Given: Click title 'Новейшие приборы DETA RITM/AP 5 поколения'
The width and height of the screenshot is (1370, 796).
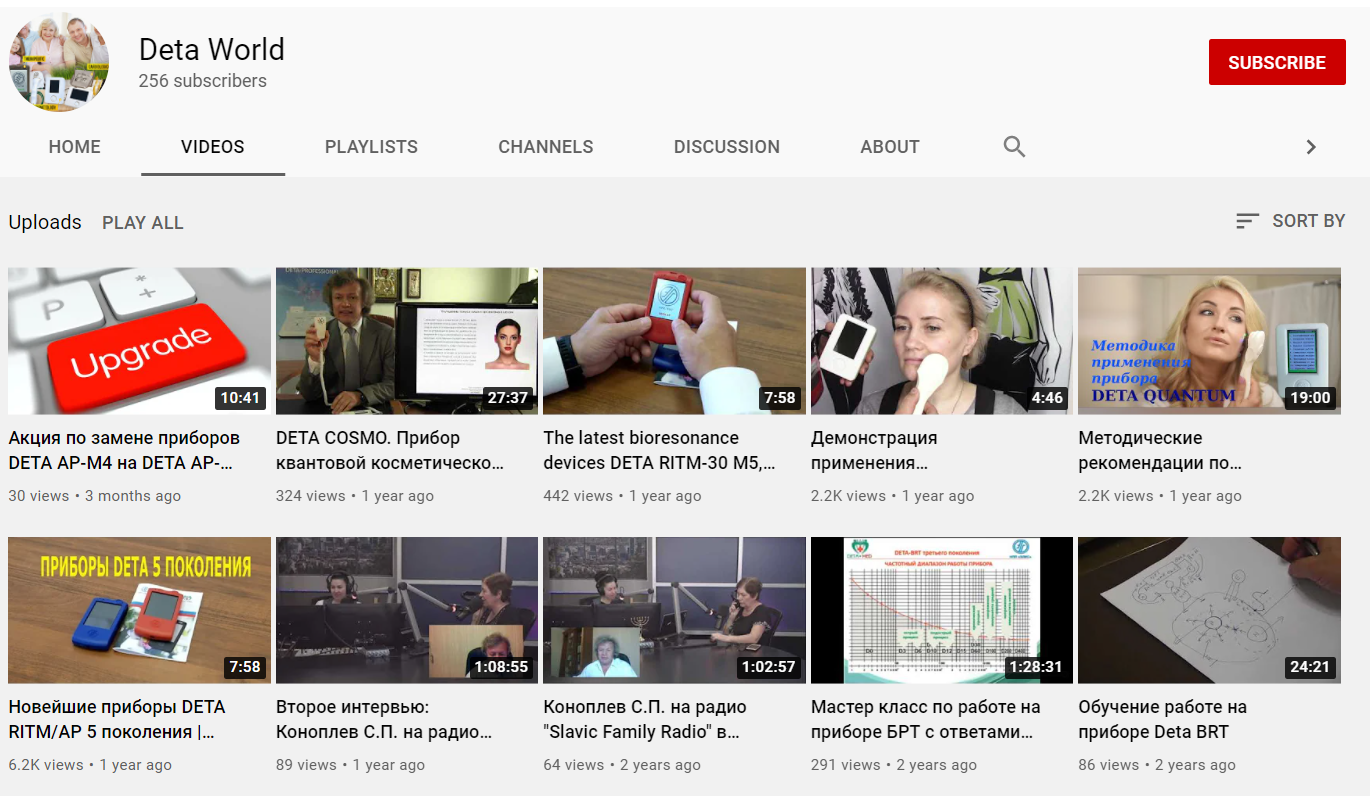Looking at the screenshot, I should 117,720.
